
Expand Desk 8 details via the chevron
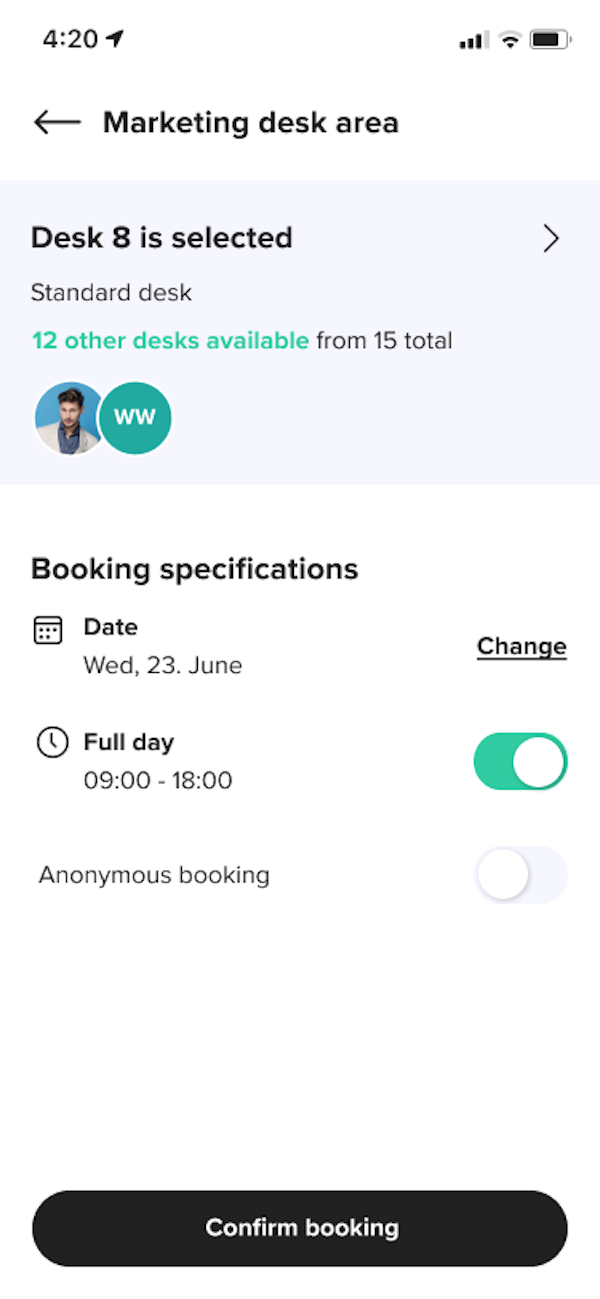tap(549, 238)
